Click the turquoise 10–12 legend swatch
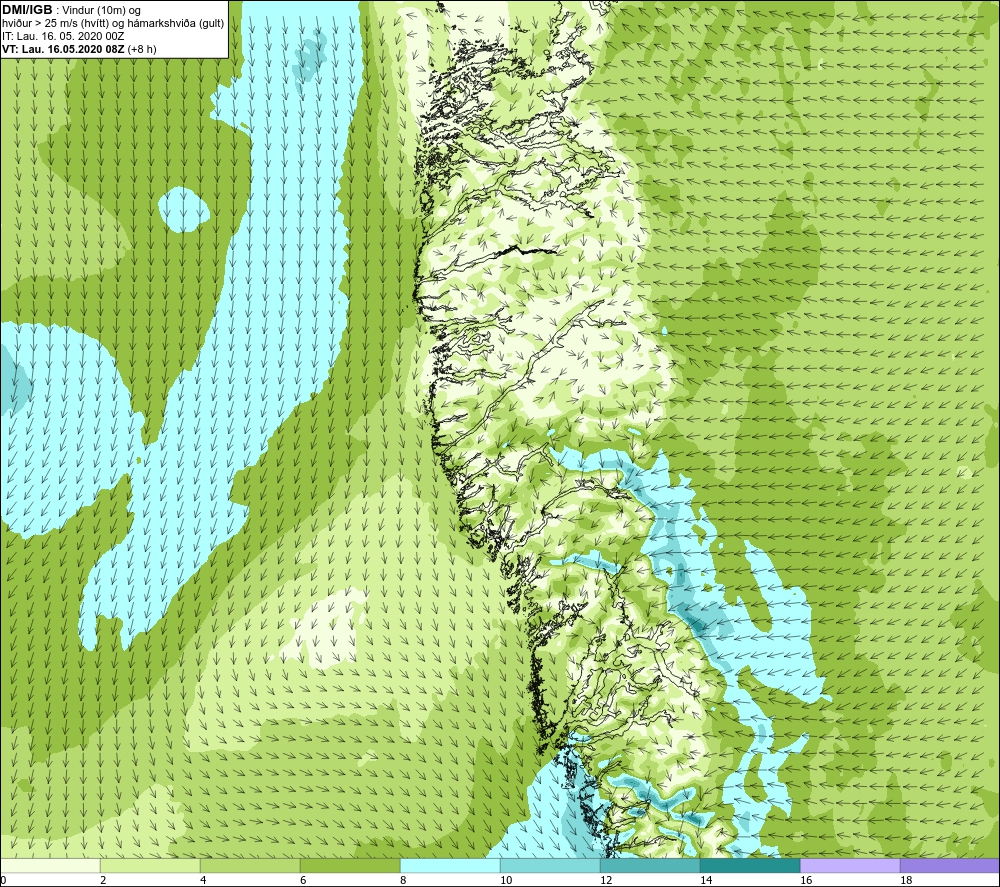 click(550, 866)
